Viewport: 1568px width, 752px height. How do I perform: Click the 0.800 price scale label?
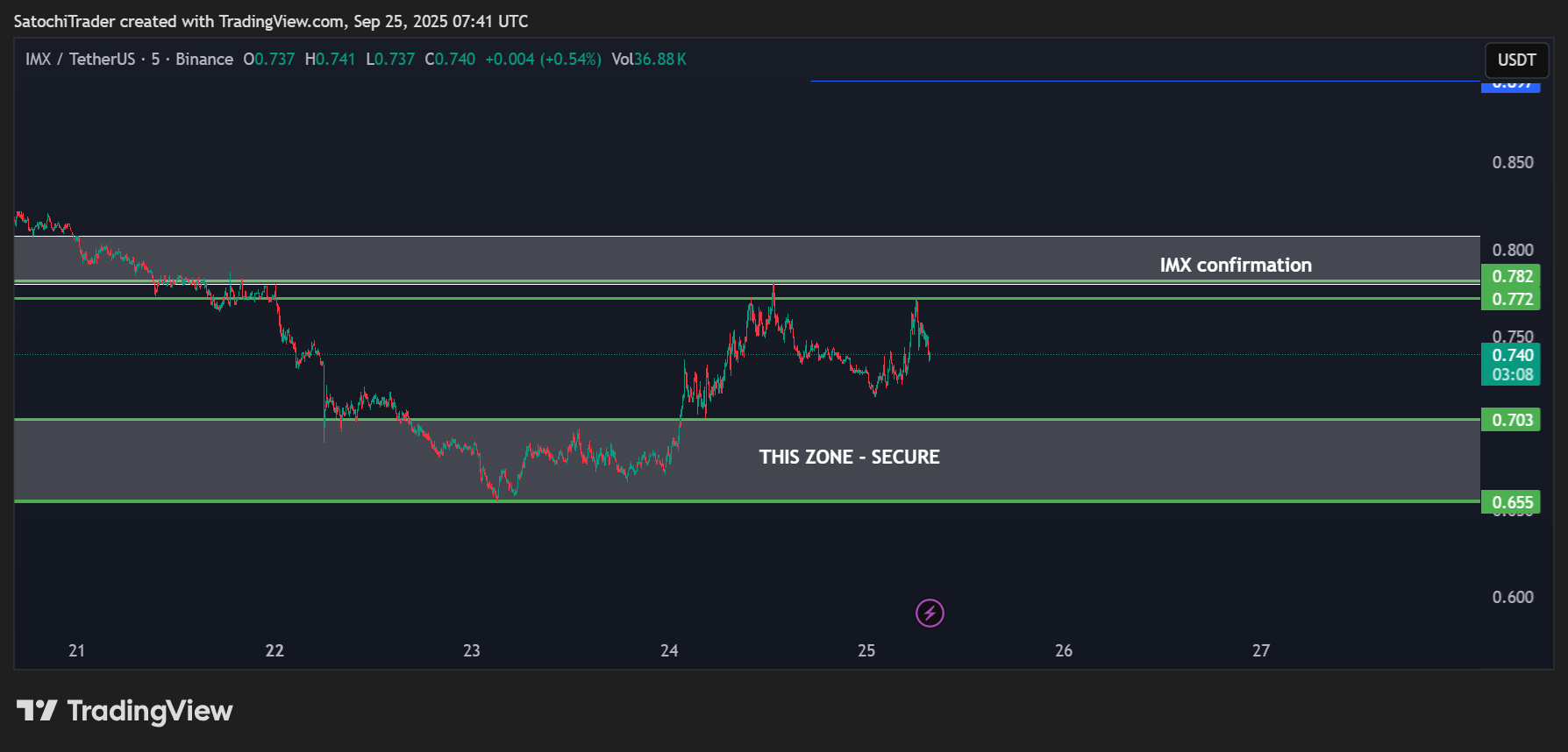(1513, 250)
